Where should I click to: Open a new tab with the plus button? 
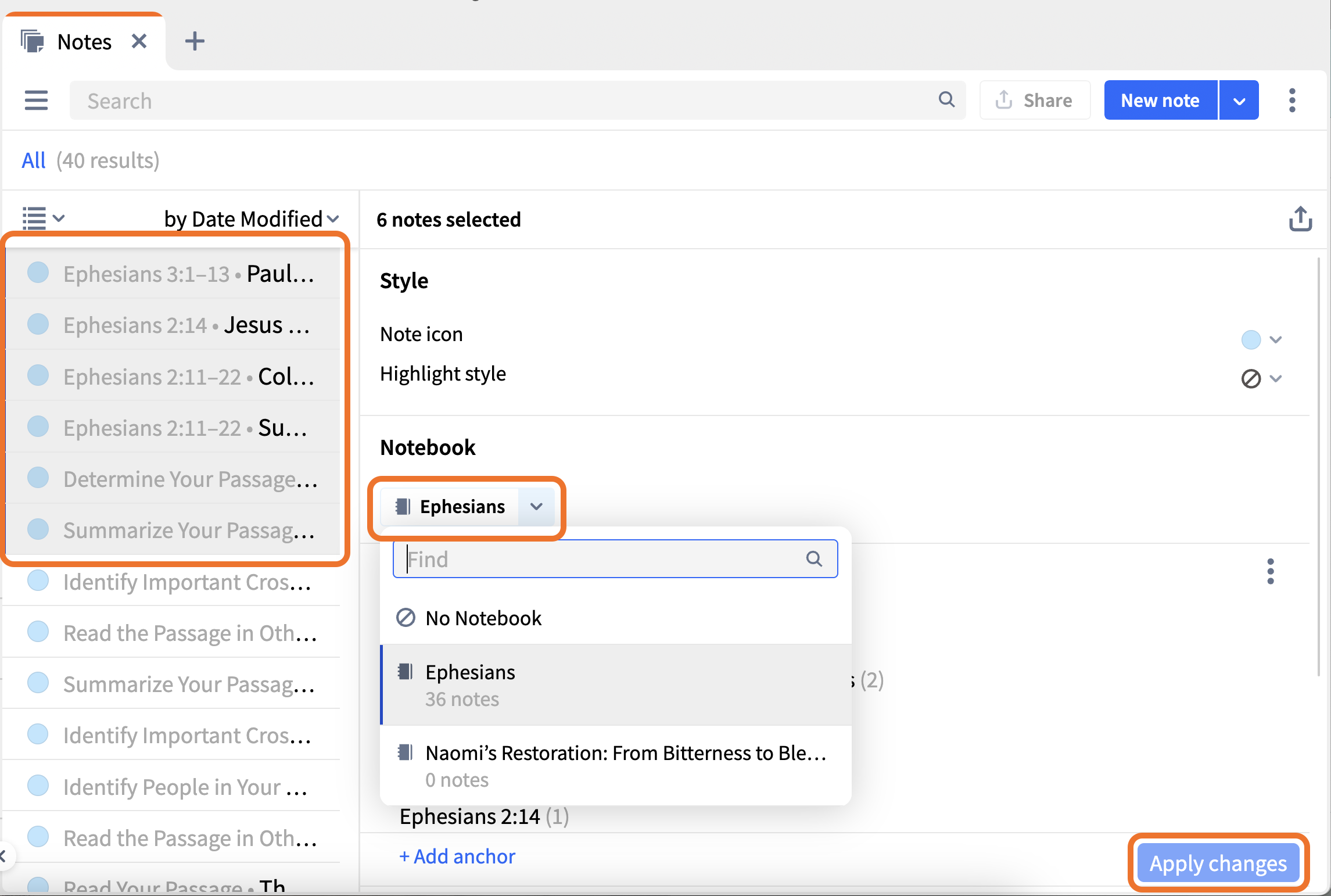coord(195,41)
